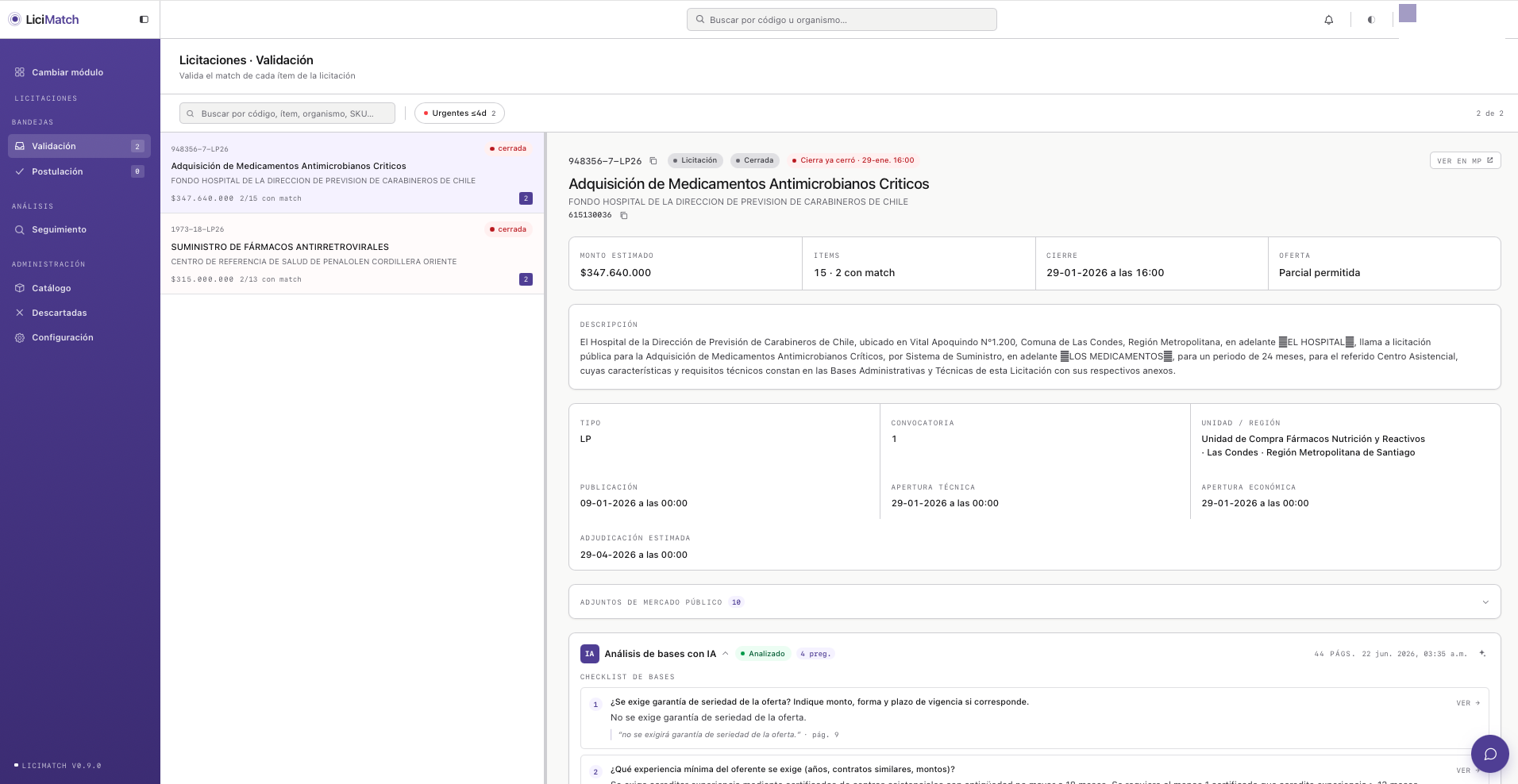The height and width of the screenshot is (784, 1518).
Task: Open user avatar menu
Action: (x=1407, y=13)
